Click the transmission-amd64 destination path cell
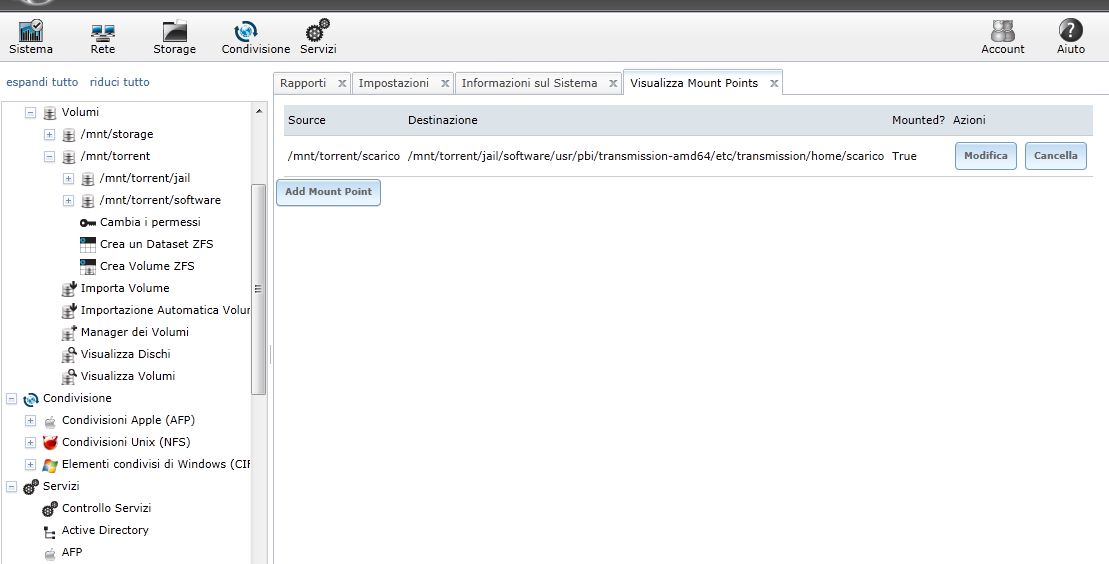The height and width of the screenshot is (564, 1109). (x=646, y=156)
